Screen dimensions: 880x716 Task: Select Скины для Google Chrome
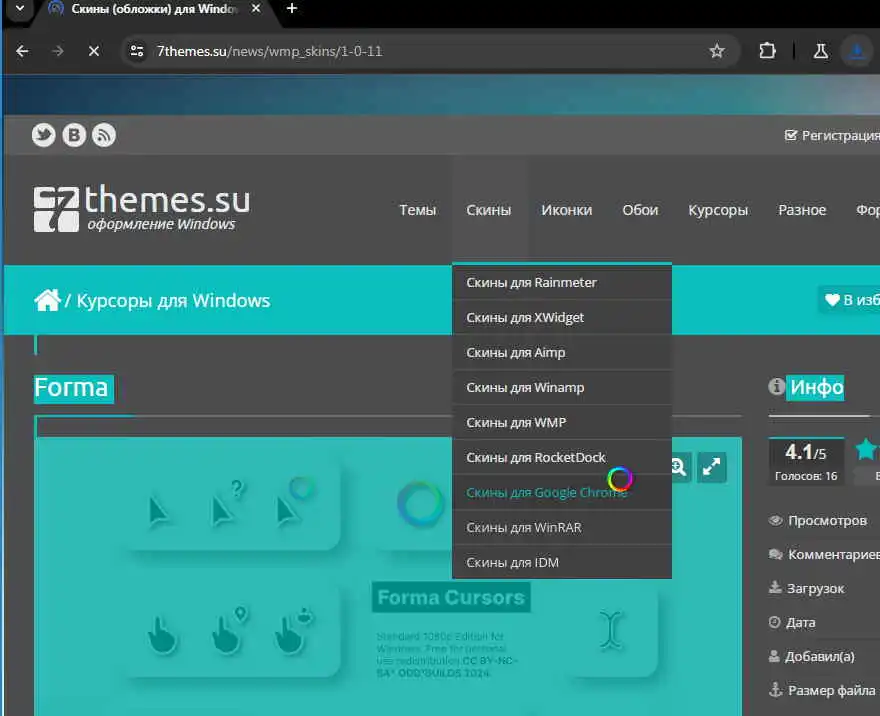coord(562,493)
